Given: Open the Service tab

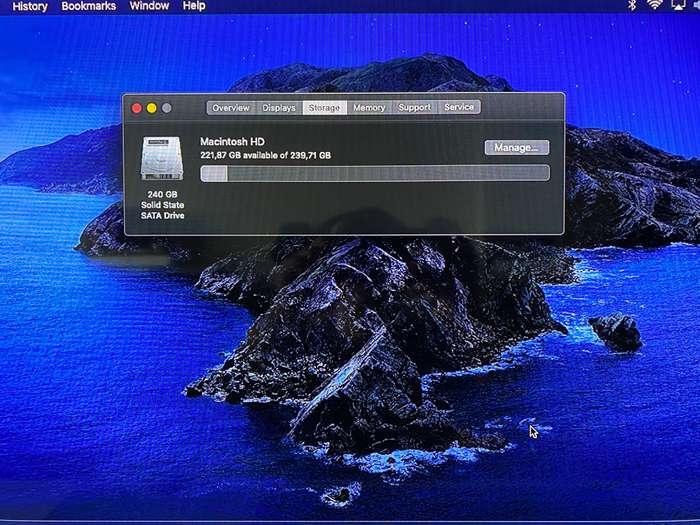Looking at the screenshot, I should coord(459,107).
